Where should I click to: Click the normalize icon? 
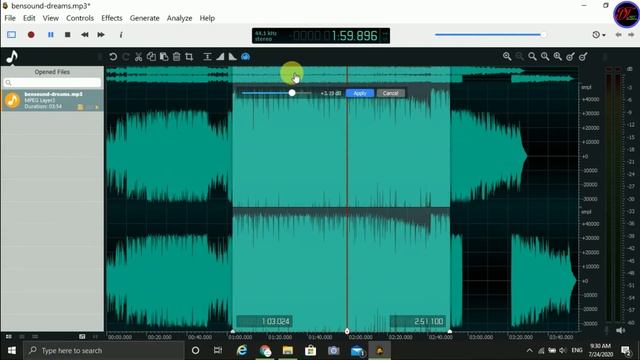(x=207, y=57)
